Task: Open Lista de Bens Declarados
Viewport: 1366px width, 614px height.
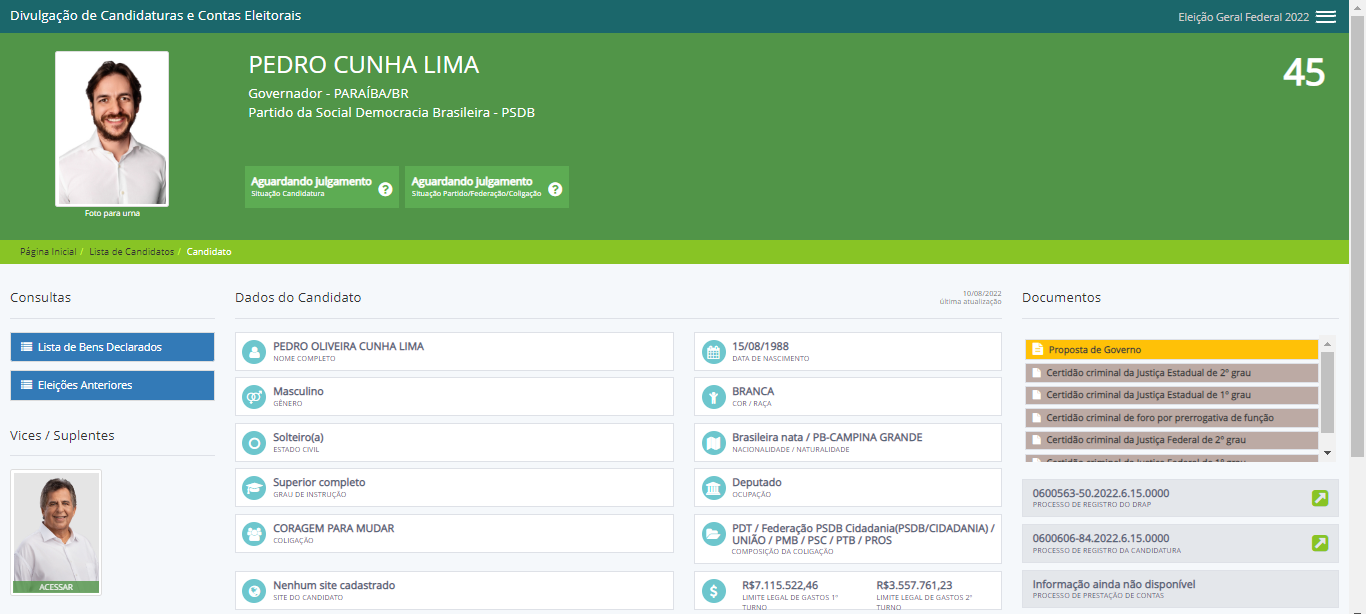Action: 112,347
